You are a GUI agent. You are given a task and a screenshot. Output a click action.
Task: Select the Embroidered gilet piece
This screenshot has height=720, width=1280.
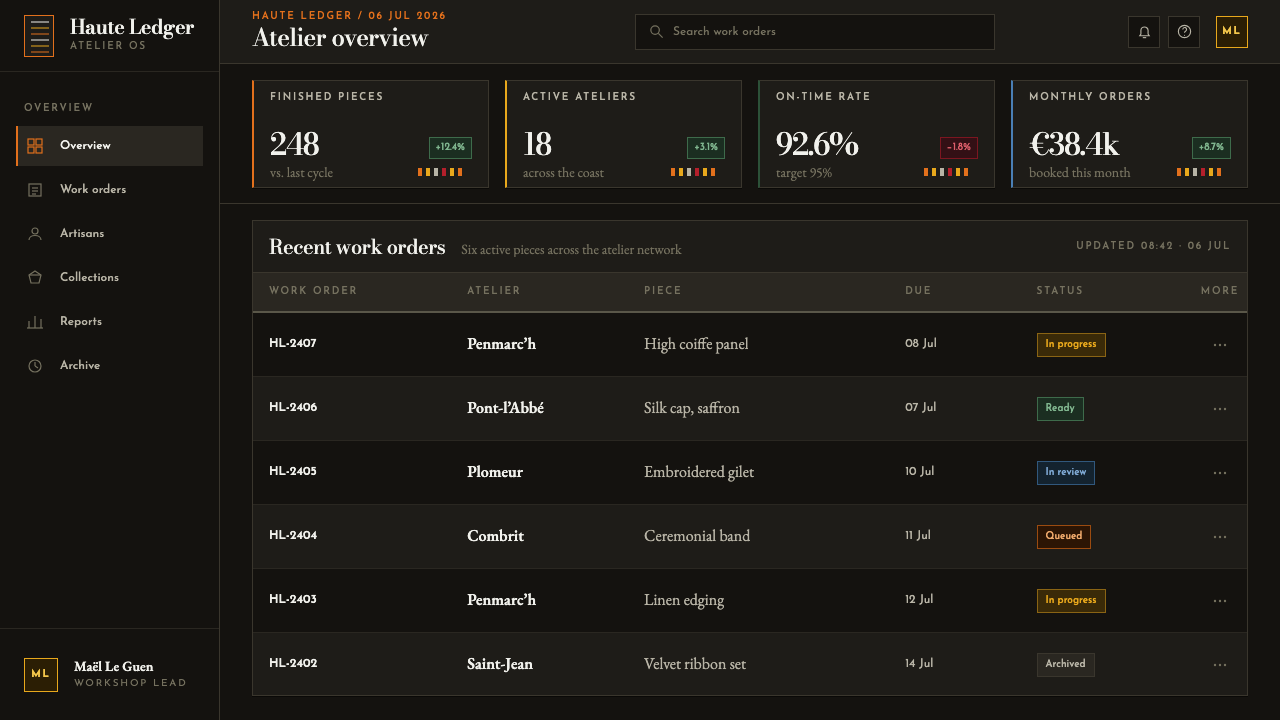point(699,472)
